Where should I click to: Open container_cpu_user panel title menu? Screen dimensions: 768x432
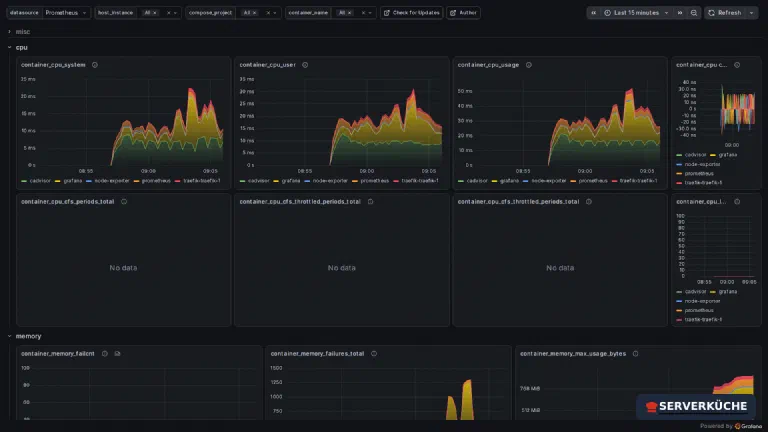tap(267, 65)
